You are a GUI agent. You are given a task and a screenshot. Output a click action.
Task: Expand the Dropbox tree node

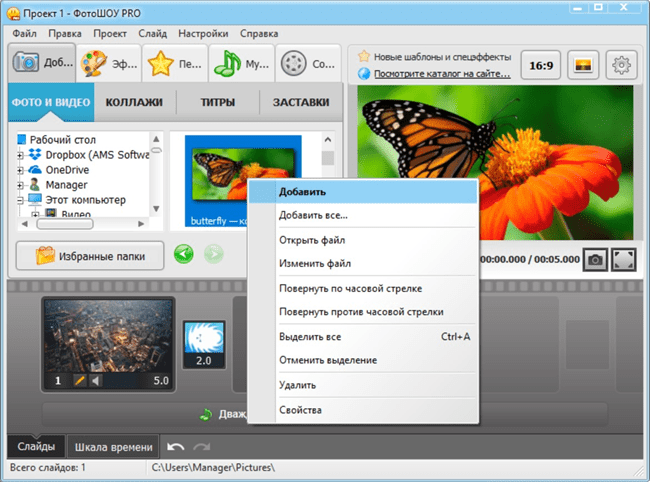(x=20, y=155)
